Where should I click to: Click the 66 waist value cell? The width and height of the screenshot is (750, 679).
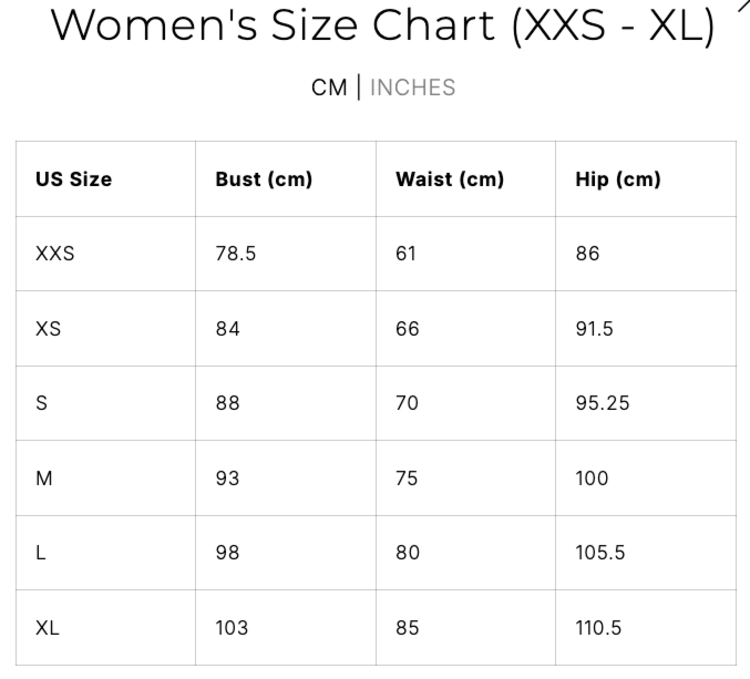(x=407, y=329)
